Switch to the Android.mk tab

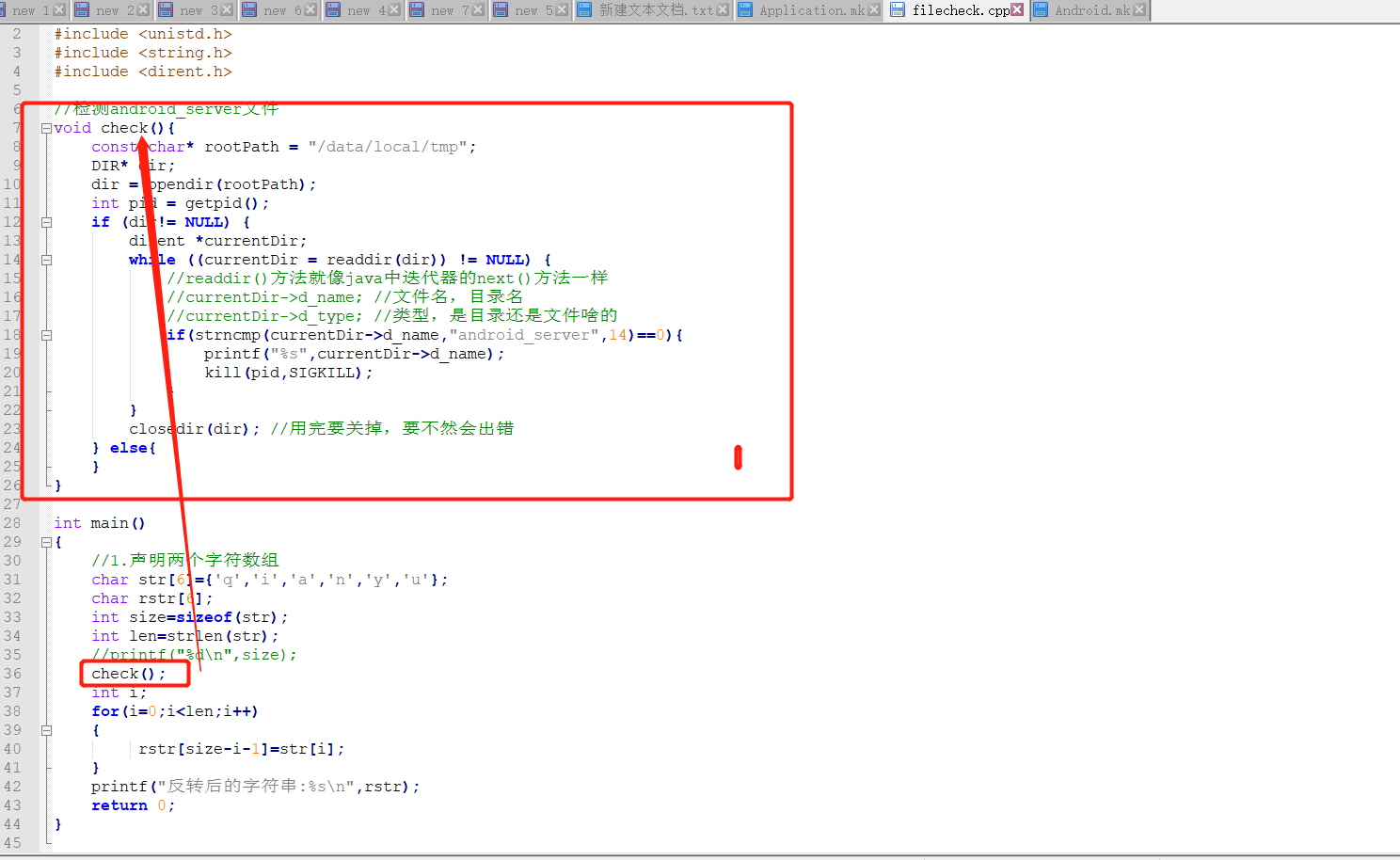click(1091, 10)
